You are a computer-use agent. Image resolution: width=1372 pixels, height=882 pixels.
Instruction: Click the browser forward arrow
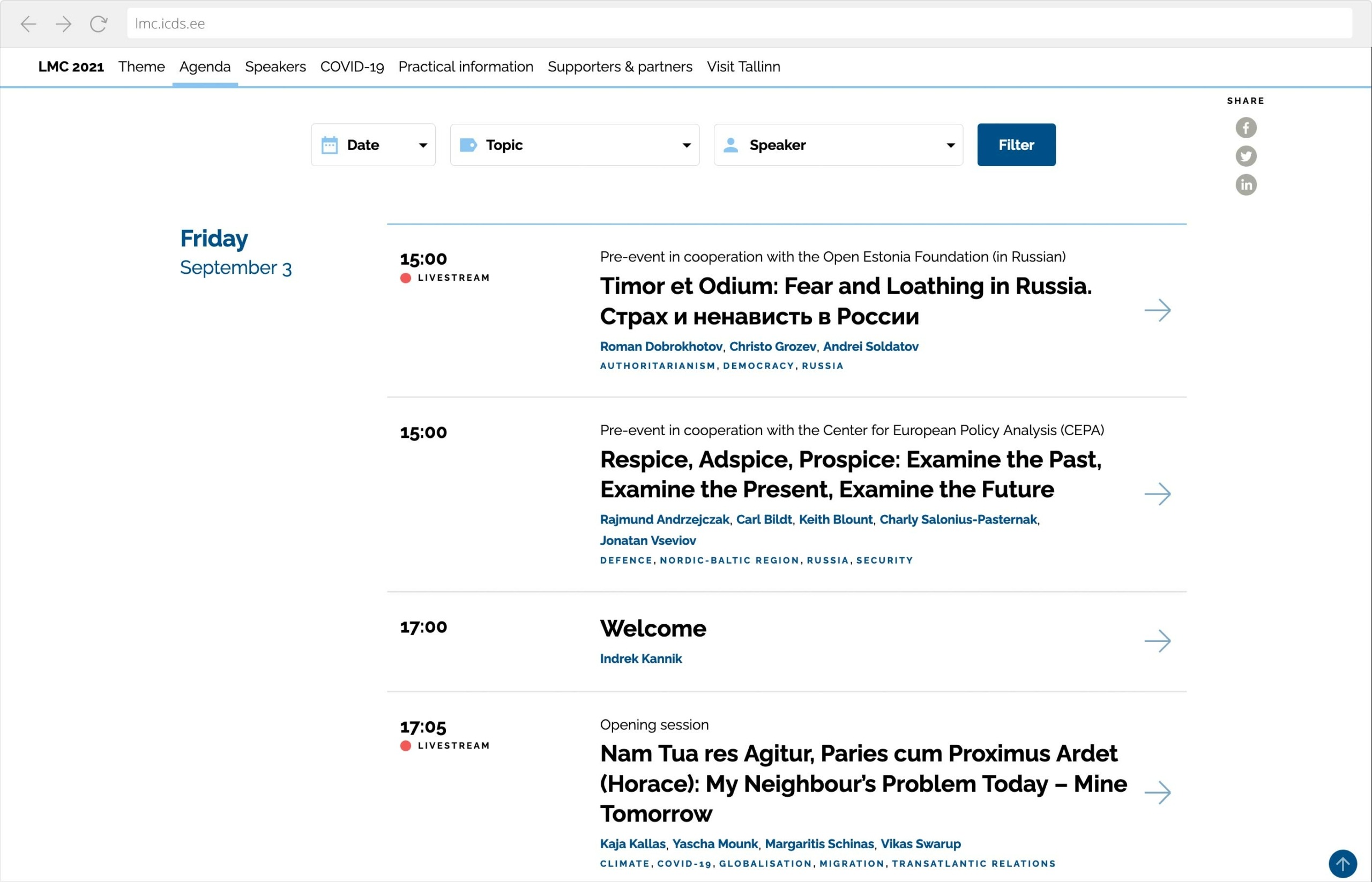click(64, 24)
